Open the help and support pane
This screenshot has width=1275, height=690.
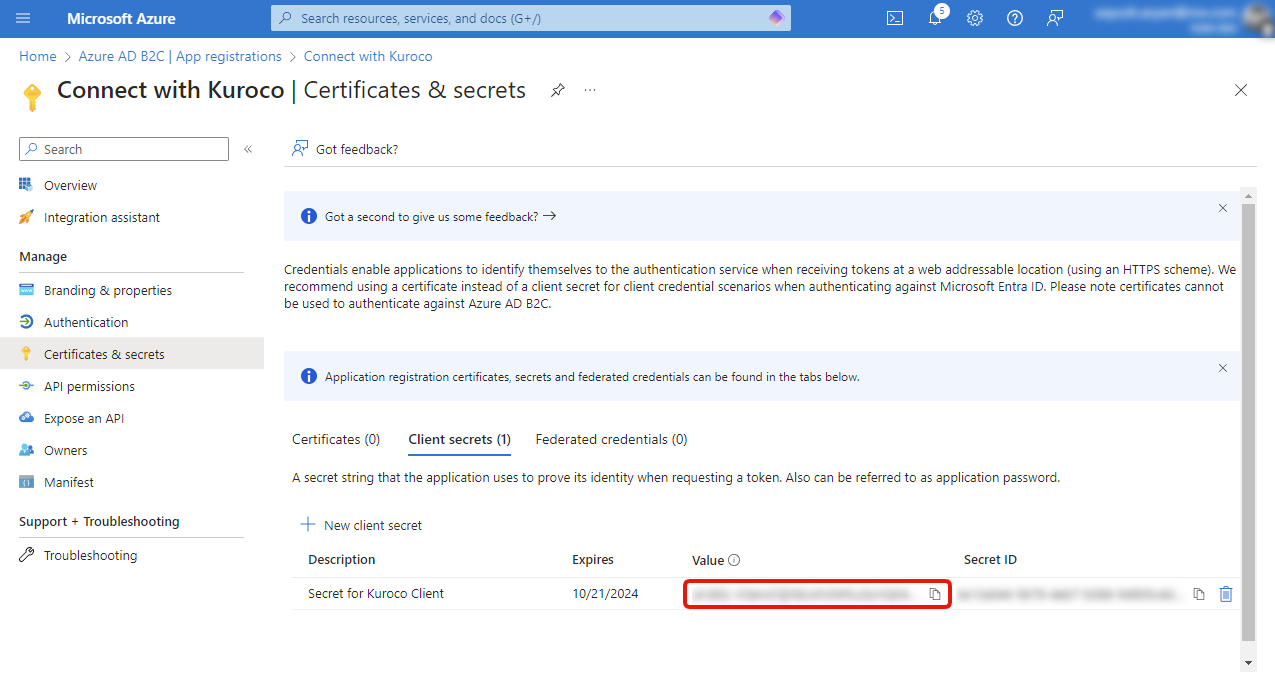click(x=1014, y=18)
